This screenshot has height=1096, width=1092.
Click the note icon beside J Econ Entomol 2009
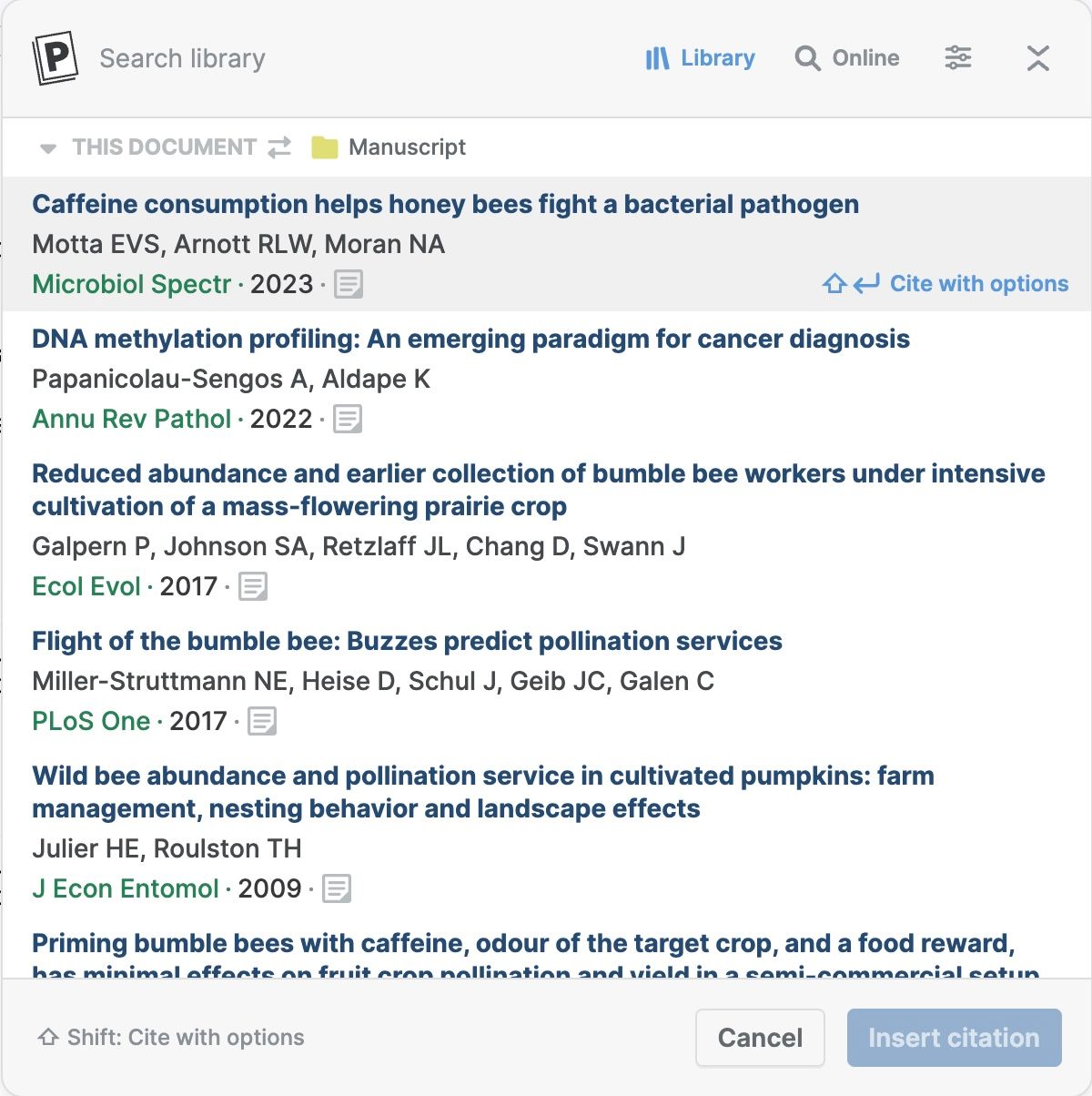pyautogui.click(x=337, y=888)
